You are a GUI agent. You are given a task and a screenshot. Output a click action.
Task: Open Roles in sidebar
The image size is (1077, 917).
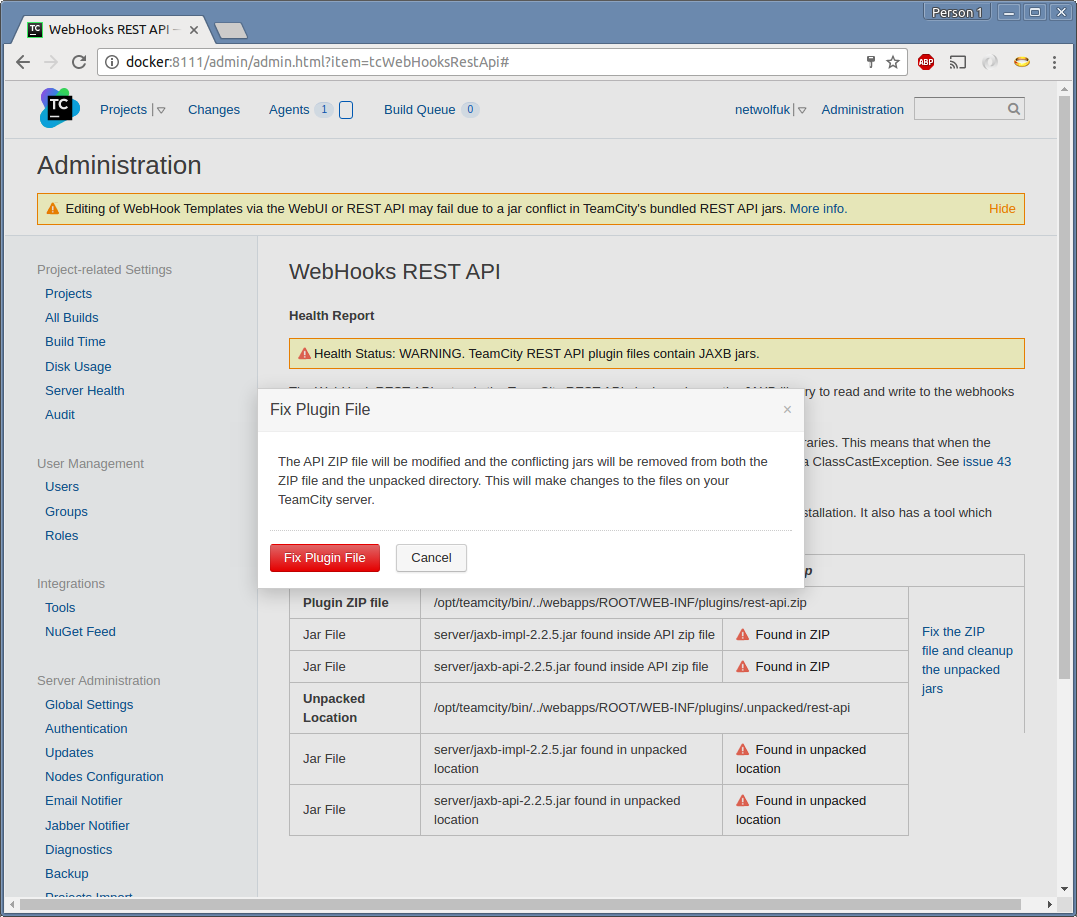pos(61,535)
